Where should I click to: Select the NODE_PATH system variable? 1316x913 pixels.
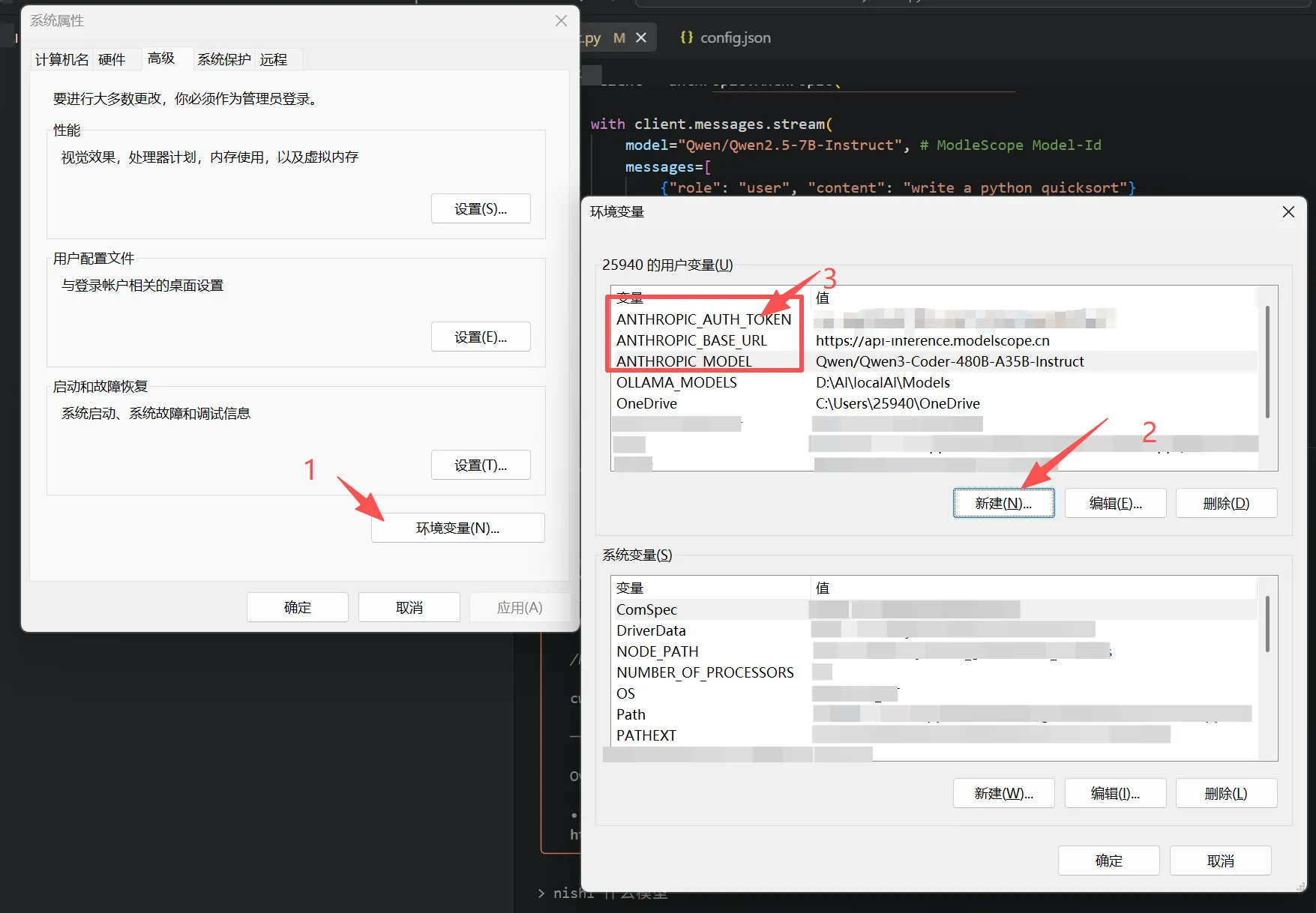(934, 651)
